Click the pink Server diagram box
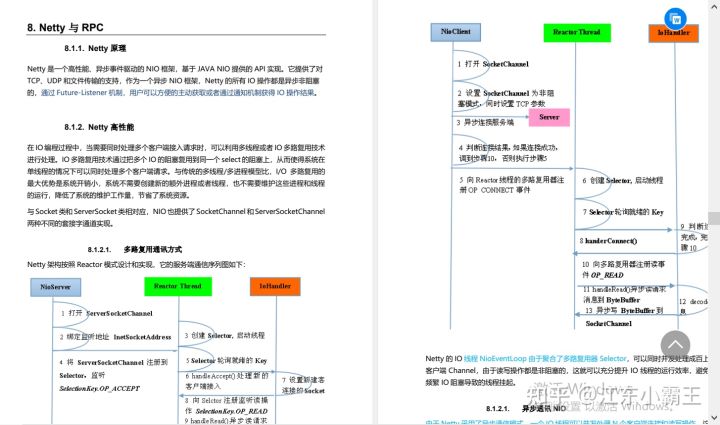The height and width of the screenshot is (425, 720). tap(549, 117)
